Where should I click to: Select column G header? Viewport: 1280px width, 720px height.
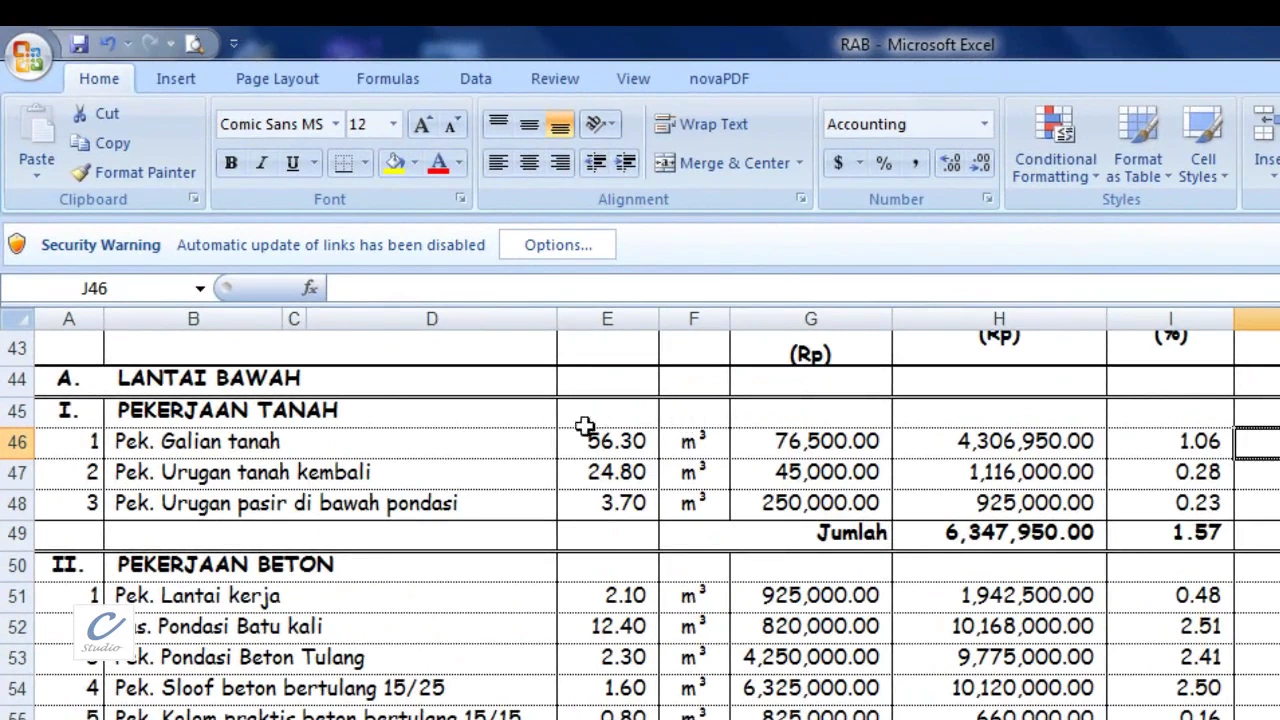[811, 319]
